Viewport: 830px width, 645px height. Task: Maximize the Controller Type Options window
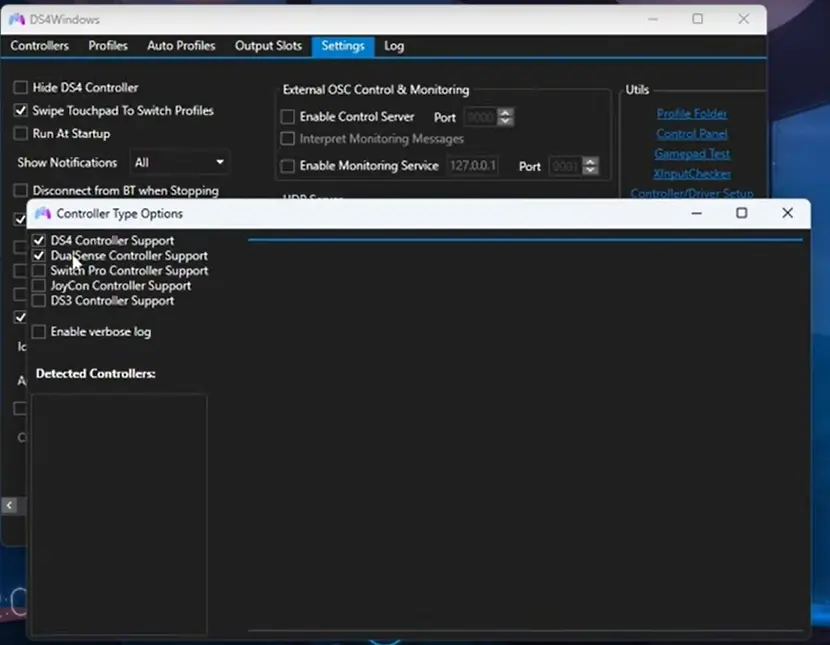point(741,213)
